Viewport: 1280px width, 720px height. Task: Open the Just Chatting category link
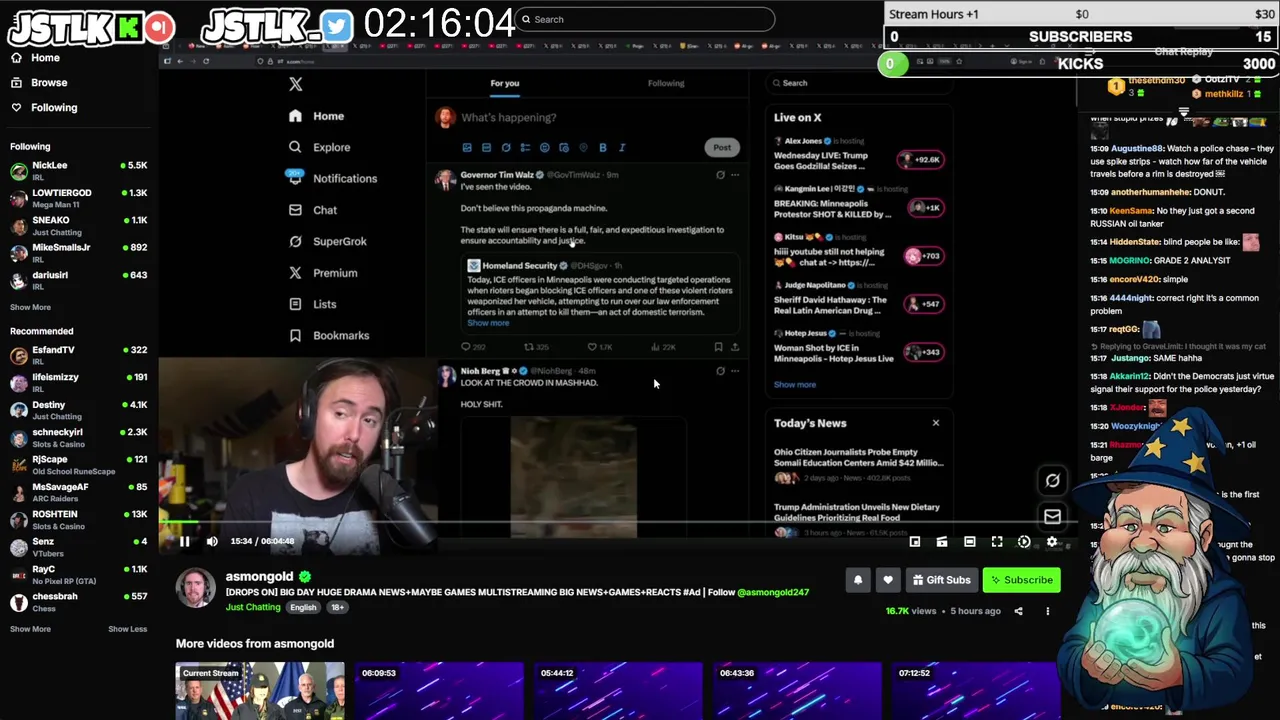point(253,607)
